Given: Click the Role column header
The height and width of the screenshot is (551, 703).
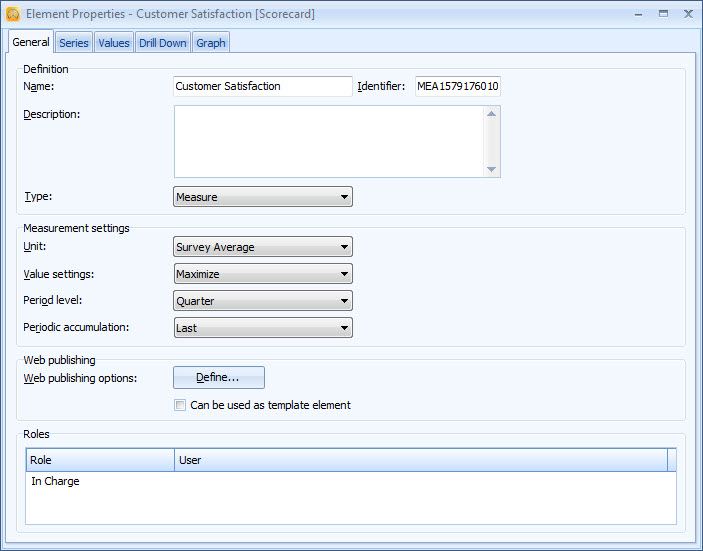Looking at the screenshot, I should [x=100, y=460].
